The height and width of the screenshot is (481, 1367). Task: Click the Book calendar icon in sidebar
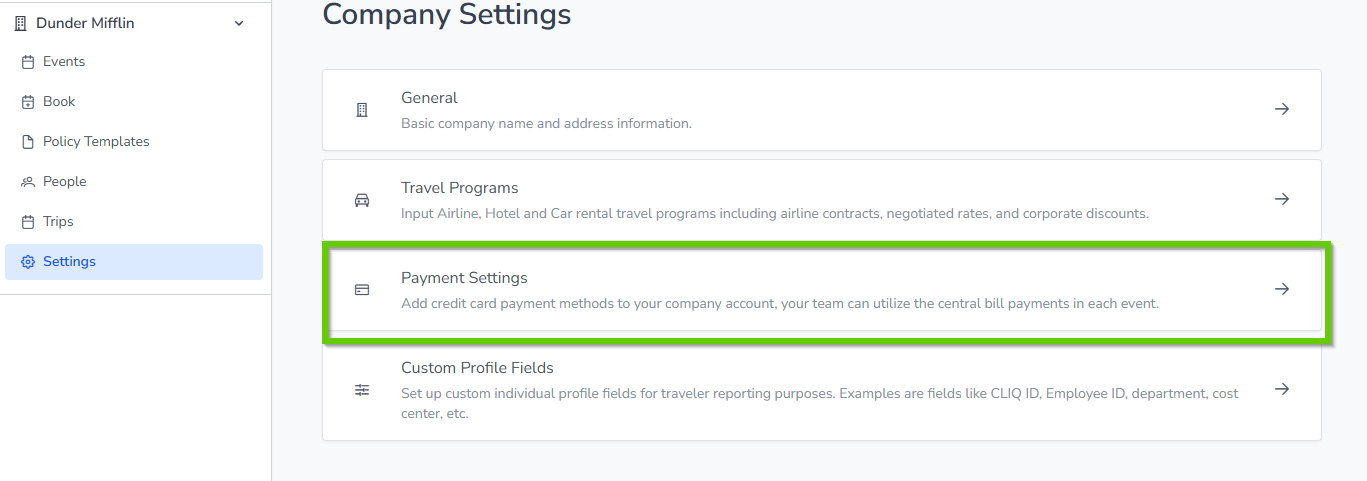tap(28, 102)
